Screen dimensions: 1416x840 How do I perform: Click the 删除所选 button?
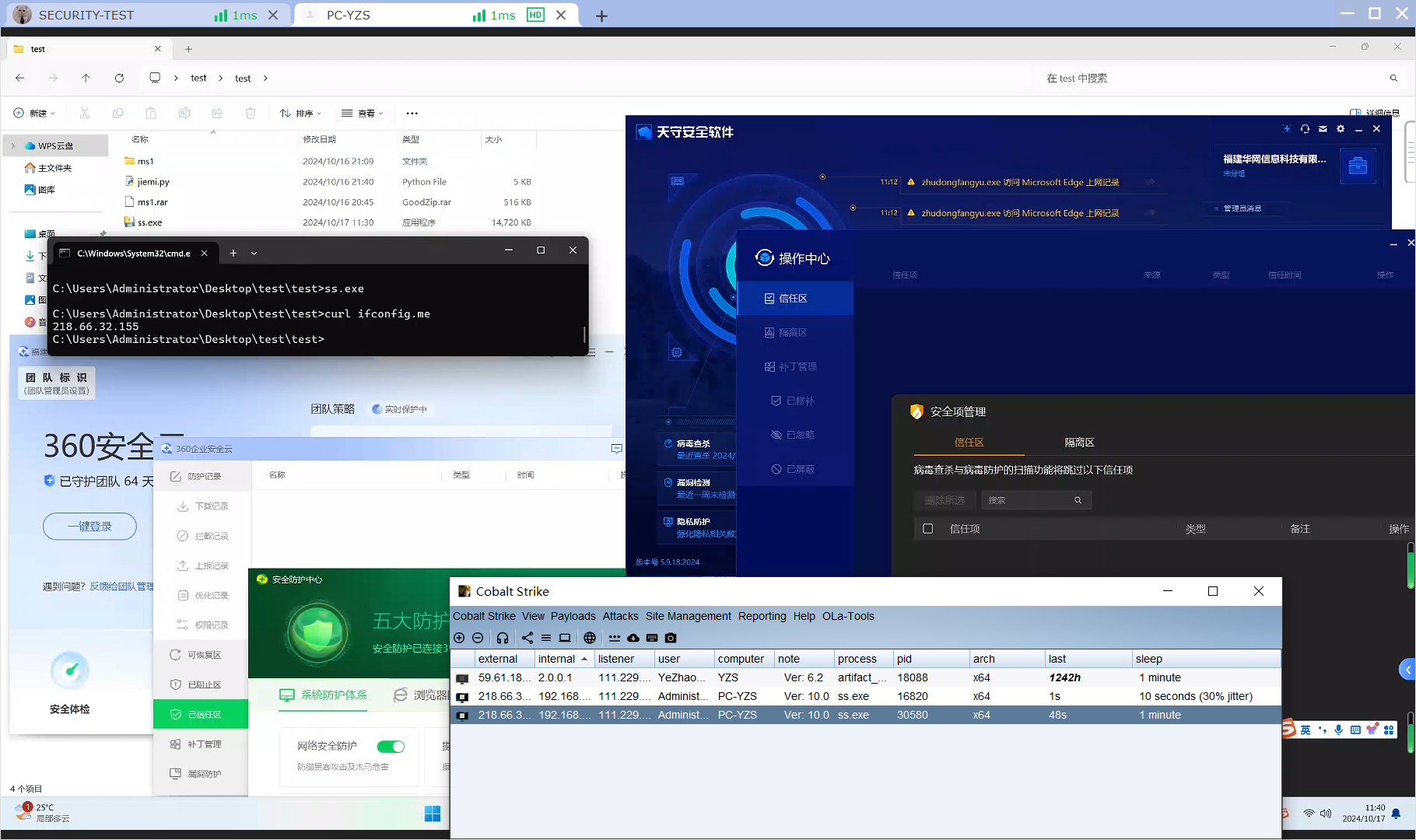click(945, 500)
